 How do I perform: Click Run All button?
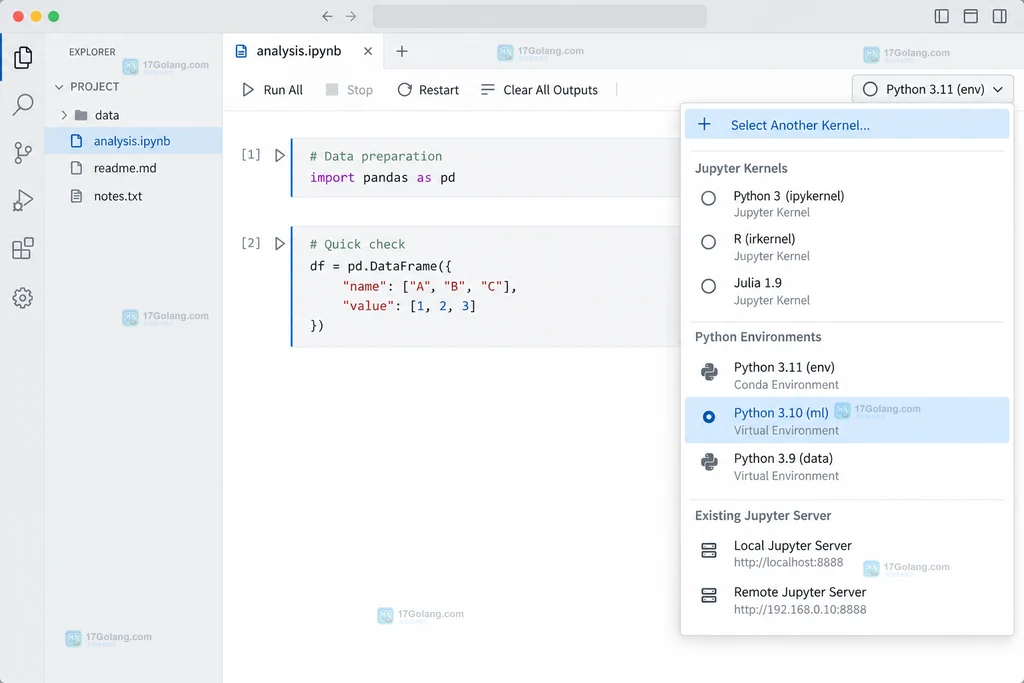coord(272,89)
